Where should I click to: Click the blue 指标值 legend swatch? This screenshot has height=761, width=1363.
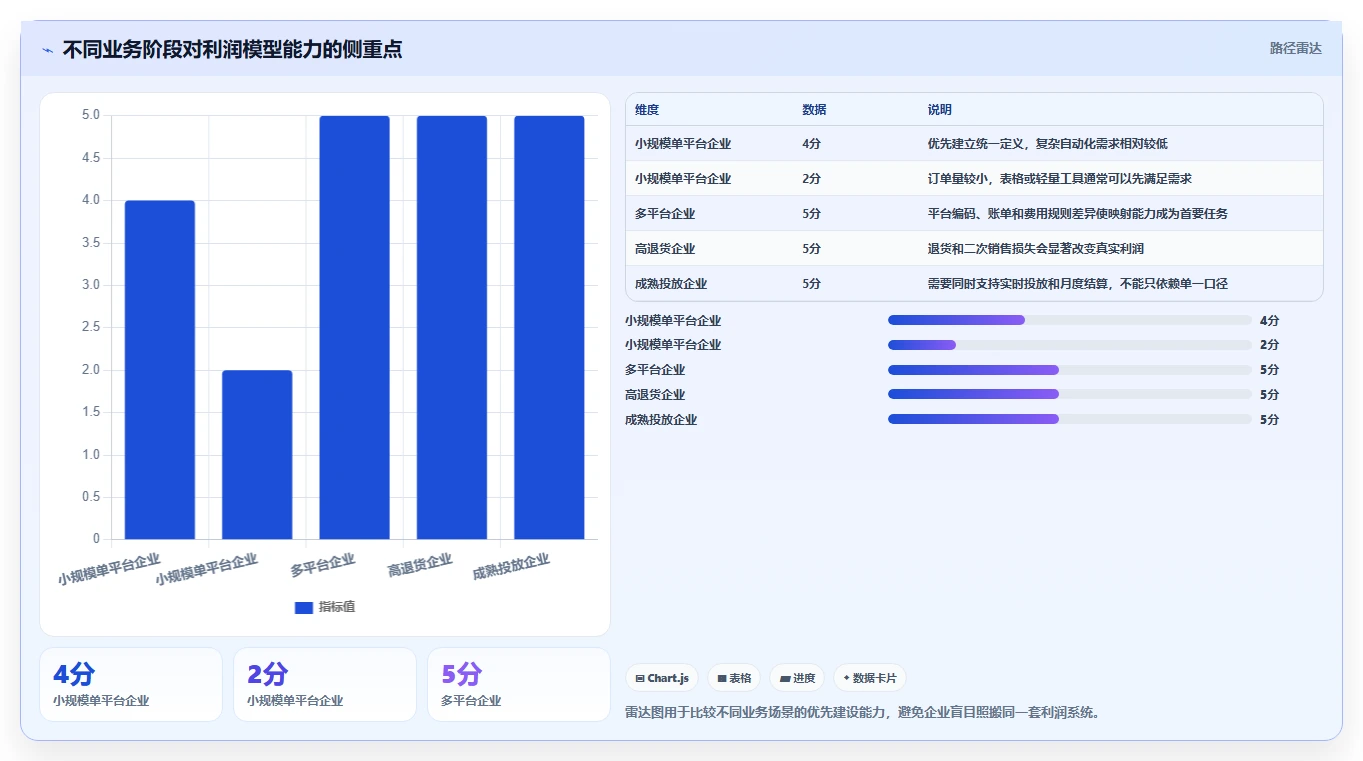[x=304, y=607]
